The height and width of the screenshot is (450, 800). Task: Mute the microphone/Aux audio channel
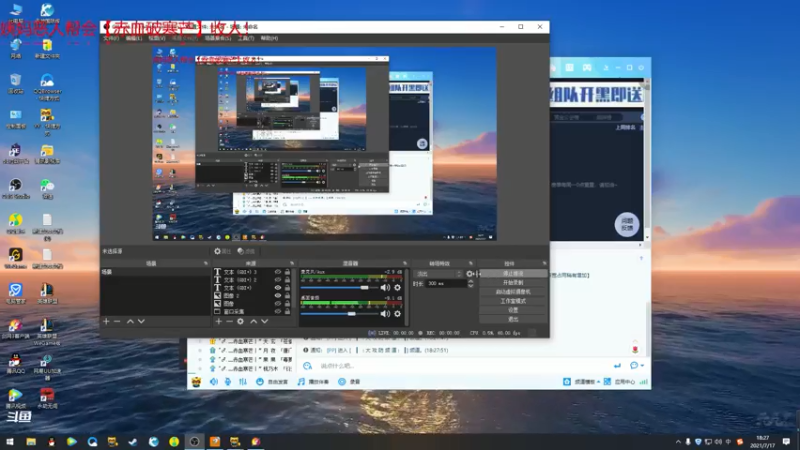click(385, 288)
